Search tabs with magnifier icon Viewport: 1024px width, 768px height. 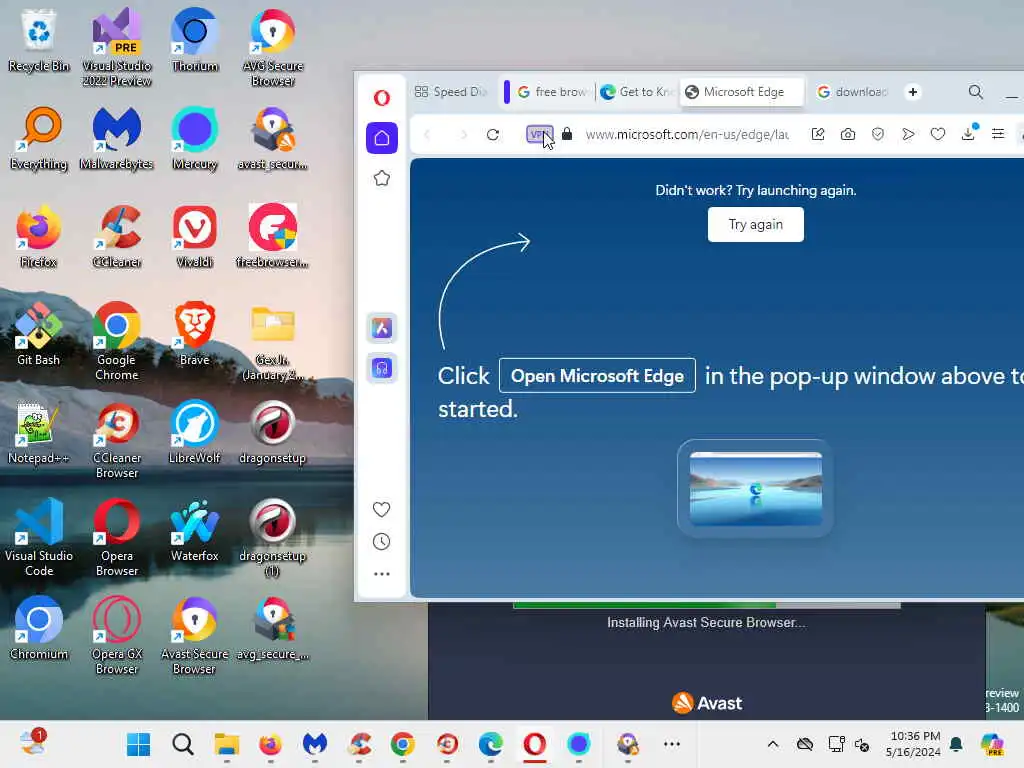(x=976, y=92)
